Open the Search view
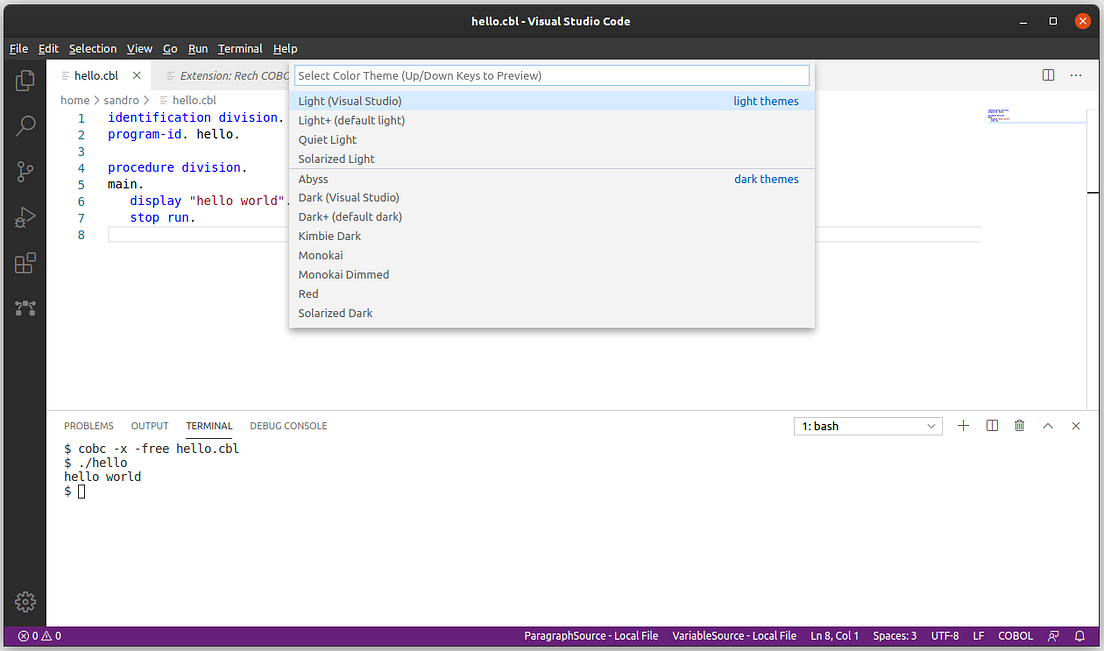Screen dimensions: 1104x651 (x=25, y=125)
